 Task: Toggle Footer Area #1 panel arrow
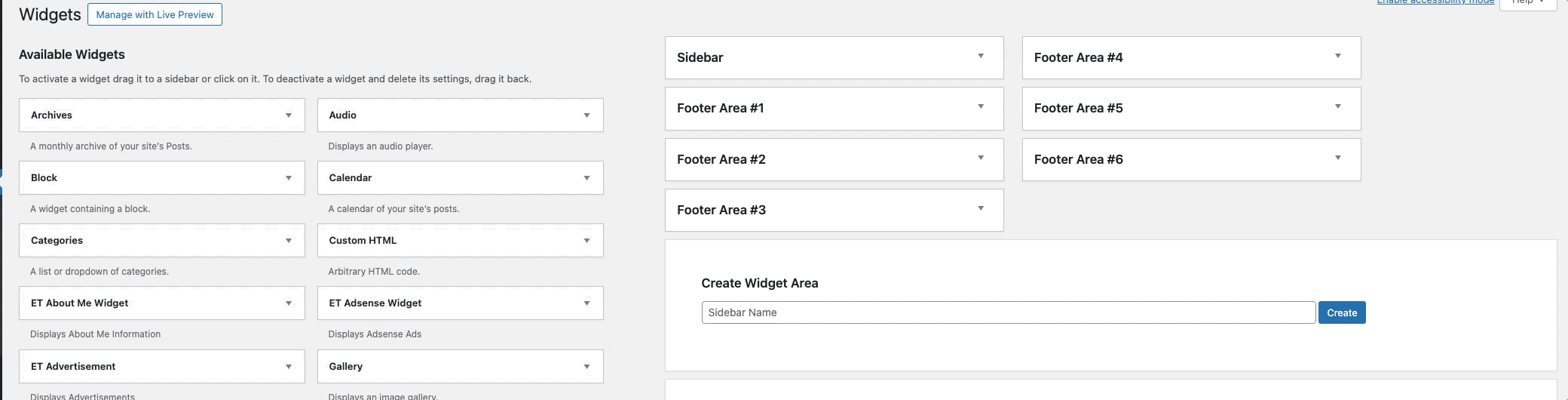tap(981, 106)
